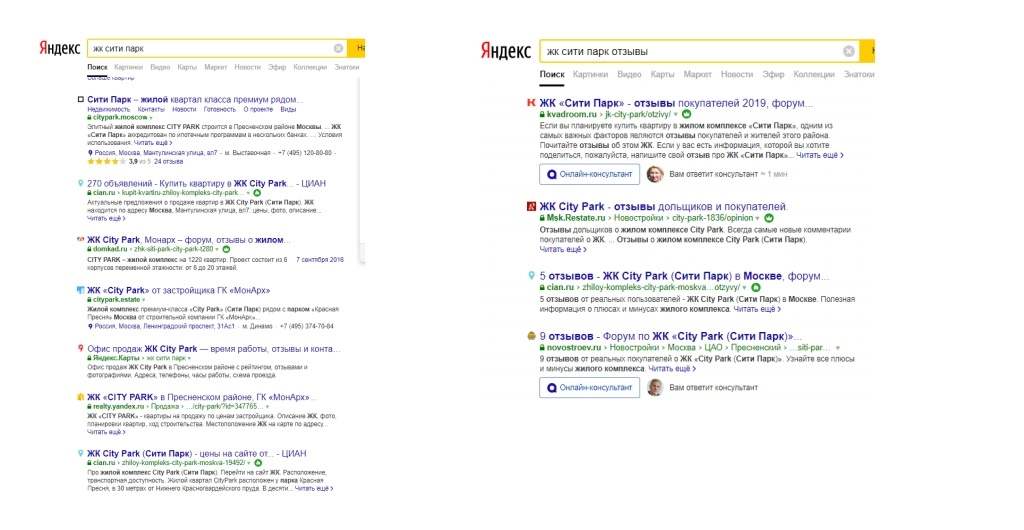Open '9 отзывов - Форум по ЖК' result
The image size is (1024, 530).
(671, 337)
